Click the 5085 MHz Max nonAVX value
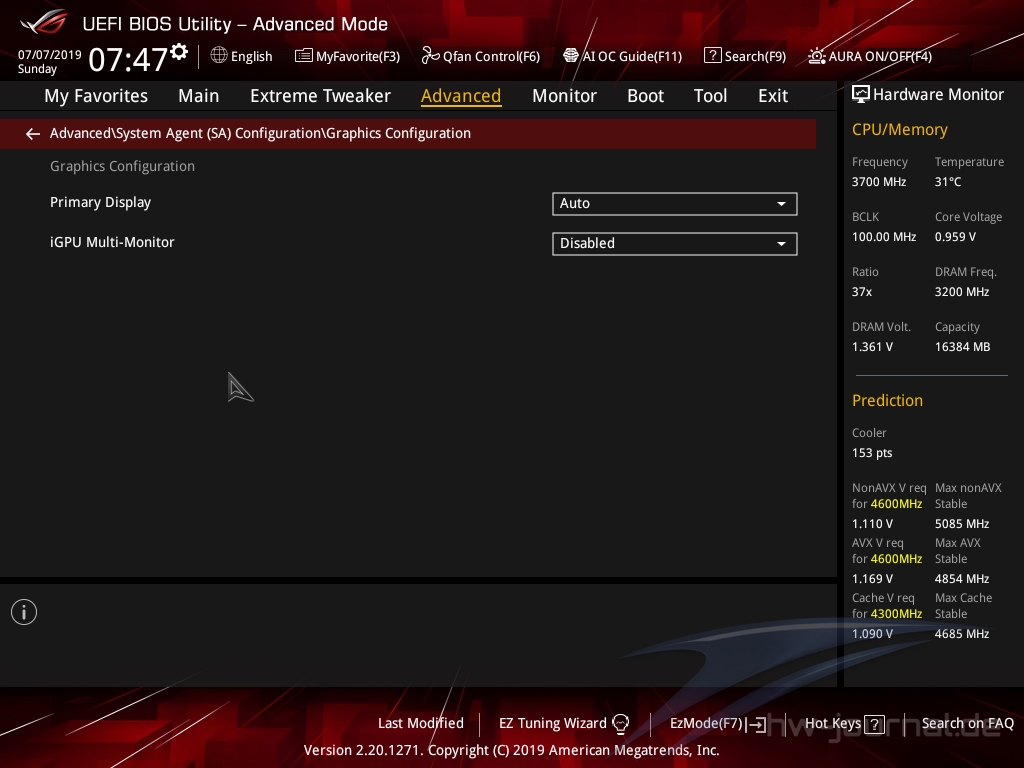1024x768 pixels. pyautogui.click(x=961, y=524)
